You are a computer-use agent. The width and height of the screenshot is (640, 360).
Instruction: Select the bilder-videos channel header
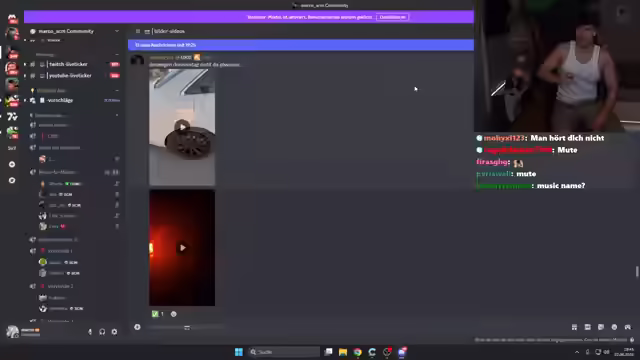coord(169,31)
